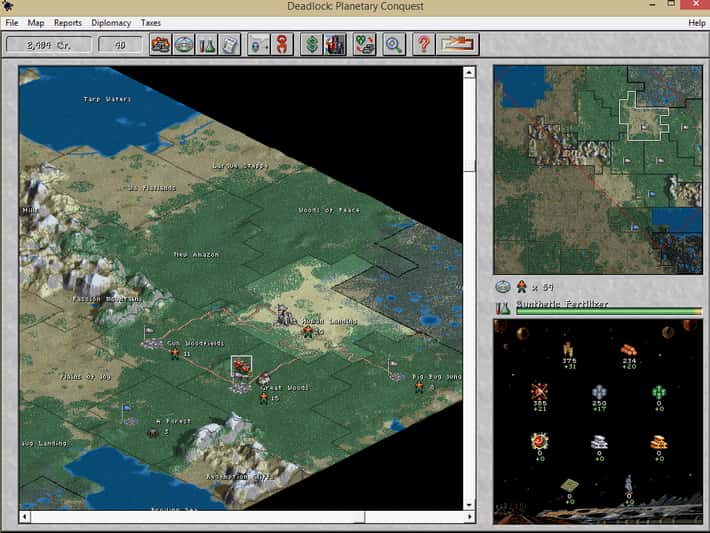Click the end turn arrow toolbar button

click(x=457, y=44)
